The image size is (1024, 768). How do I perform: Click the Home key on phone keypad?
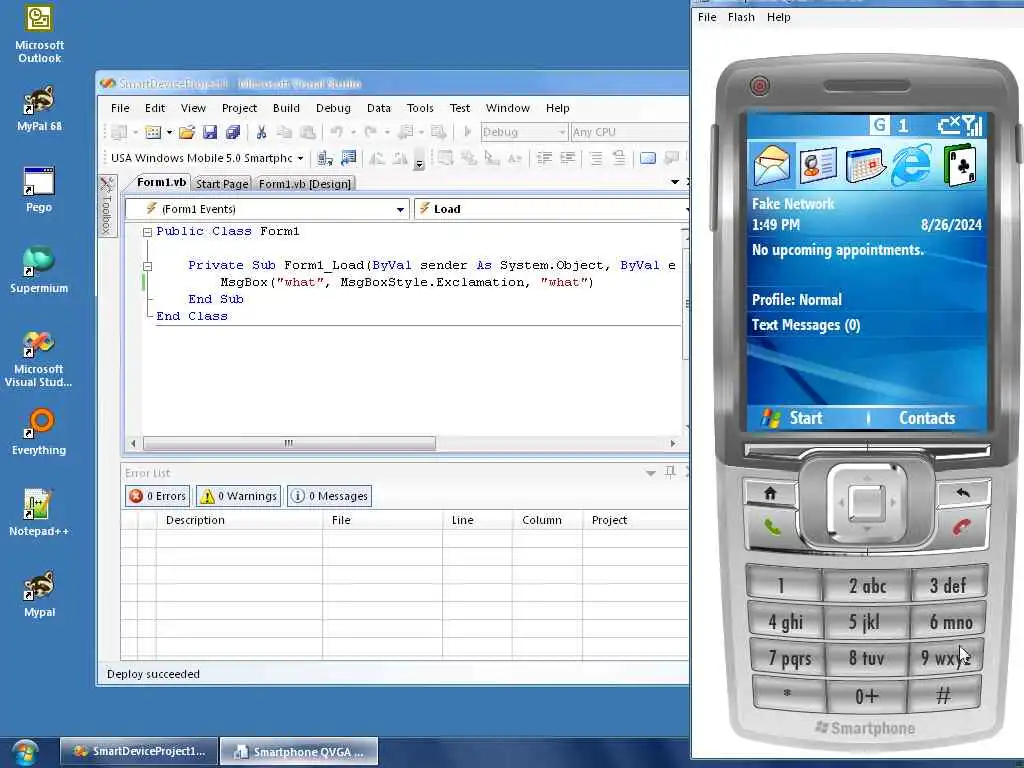point(770,494)
